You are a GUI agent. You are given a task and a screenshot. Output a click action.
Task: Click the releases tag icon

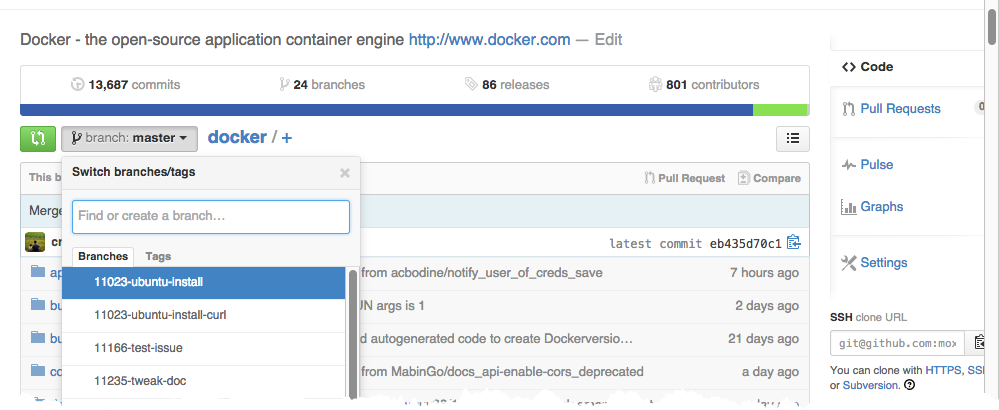(x=471, y=85)
